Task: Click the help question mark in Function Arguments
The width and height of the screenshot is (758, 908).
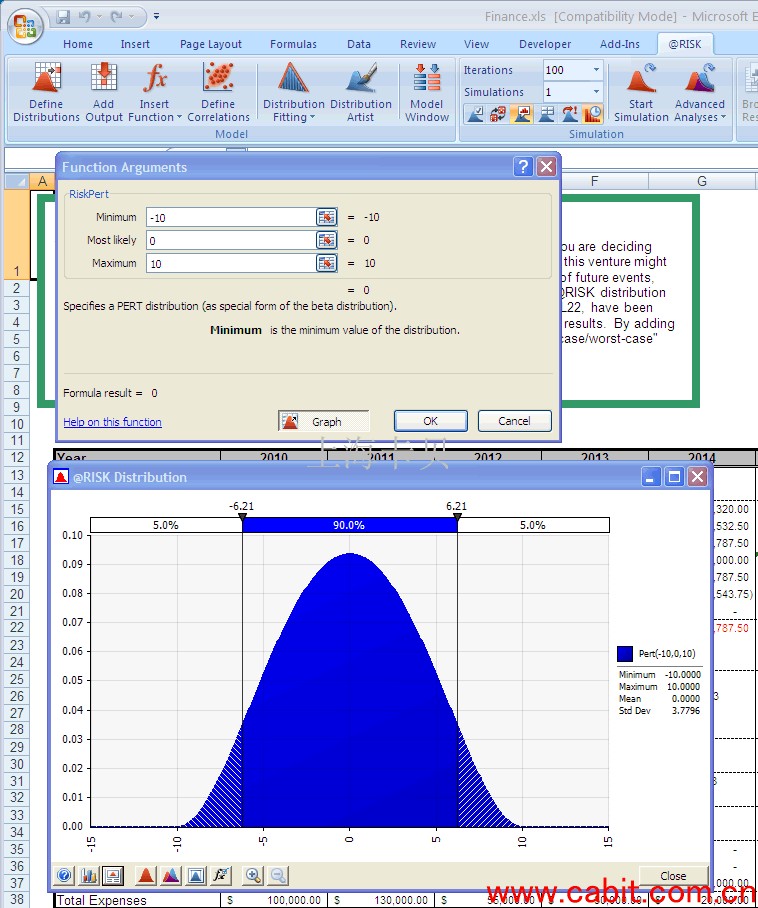Action: pos(523,167)
